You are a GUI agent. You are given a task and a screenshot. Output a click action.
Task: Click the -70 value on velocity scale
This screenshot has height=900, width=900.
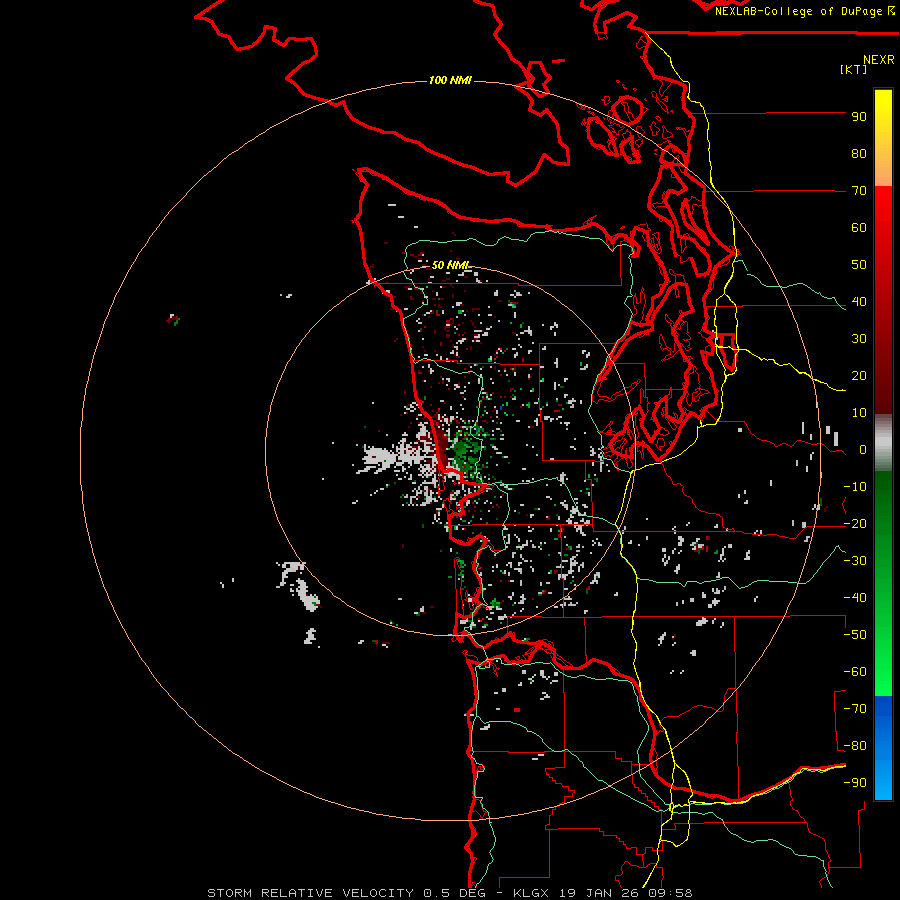pyautogui.click(x=855, y=709)
